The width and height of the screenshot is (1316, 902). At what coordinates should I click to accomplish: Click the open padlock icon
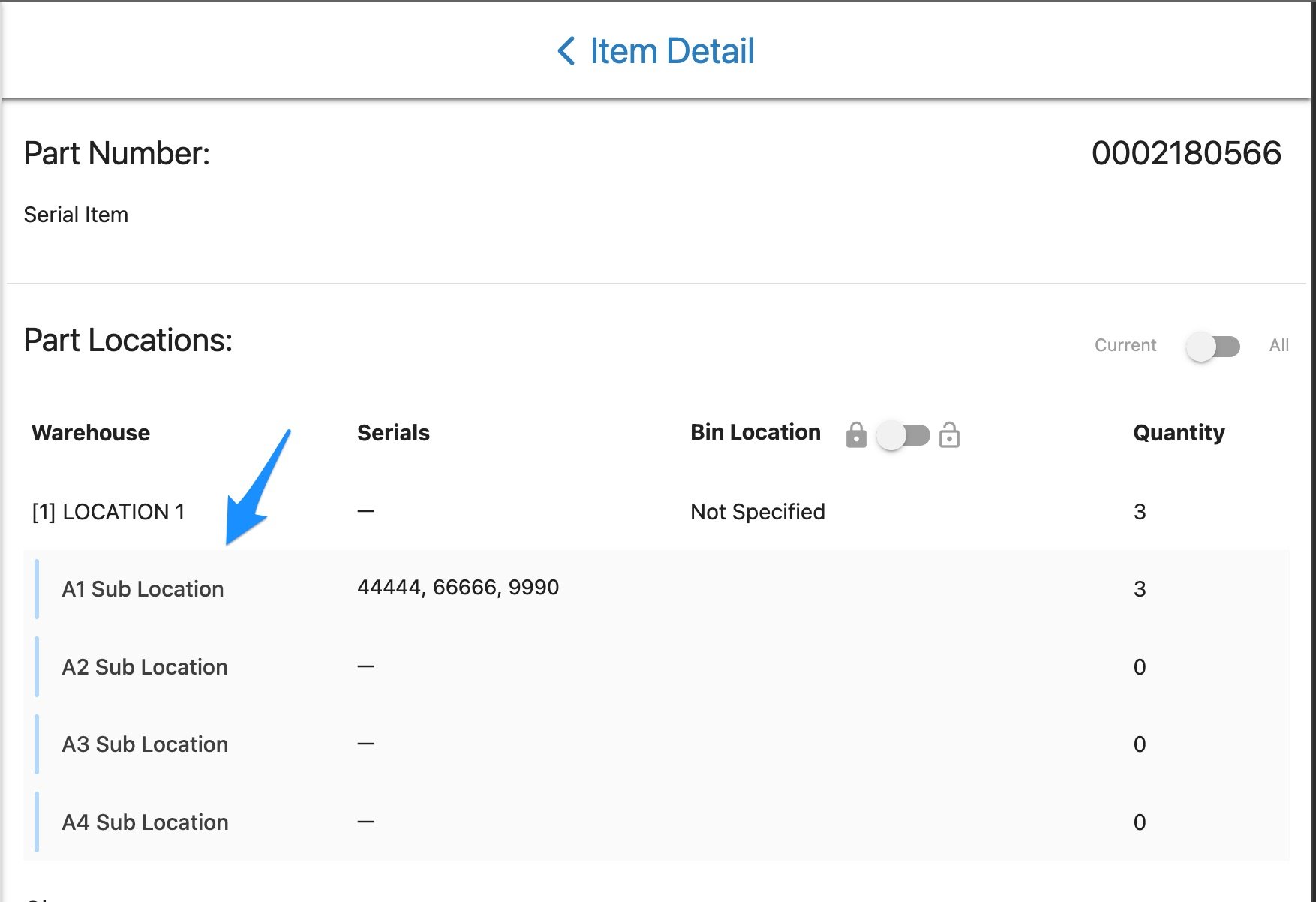[949, 434]
